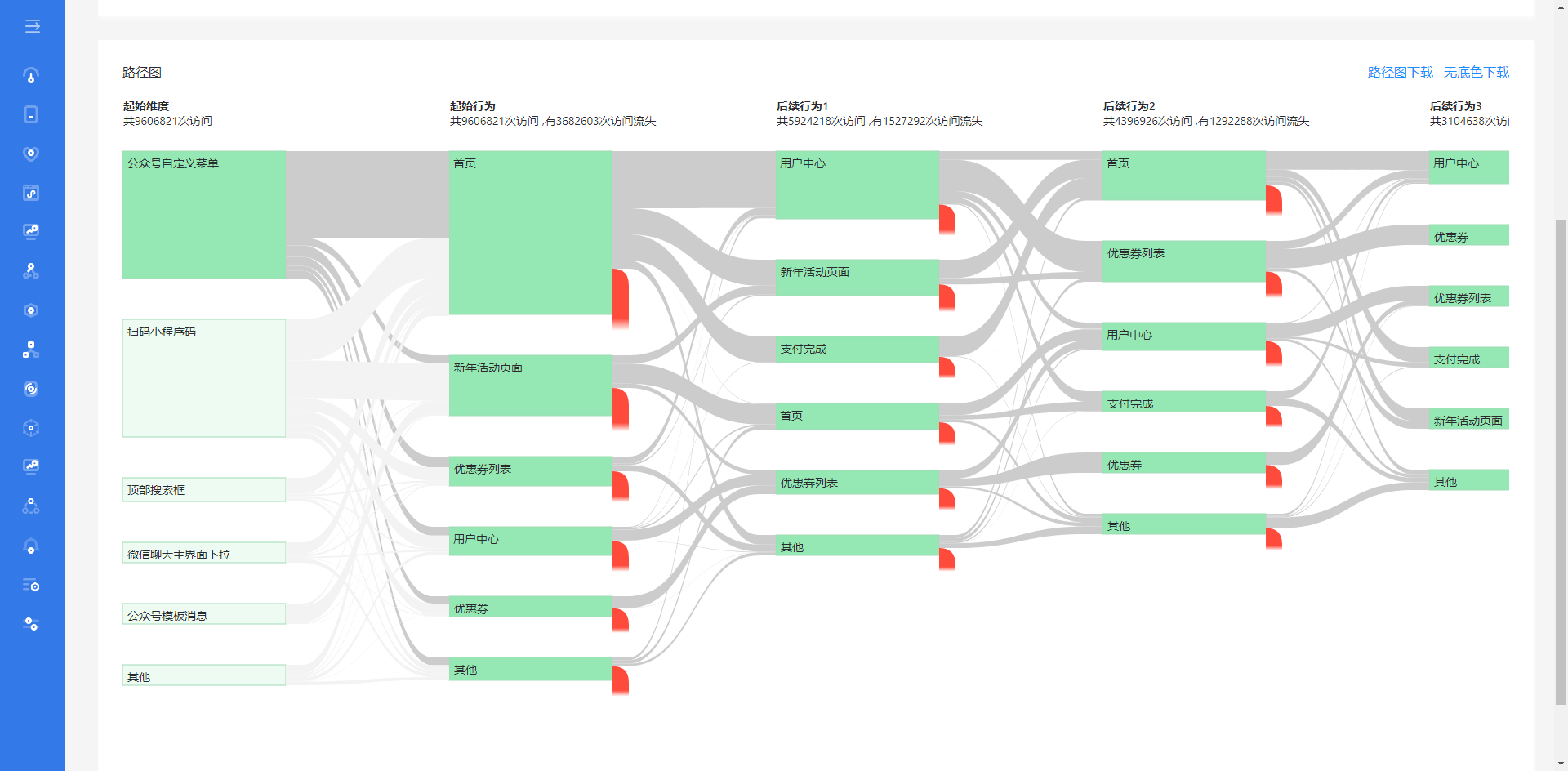
Task: Click the mobile phone icon in the sidebar
Action: tap(31, 114)
